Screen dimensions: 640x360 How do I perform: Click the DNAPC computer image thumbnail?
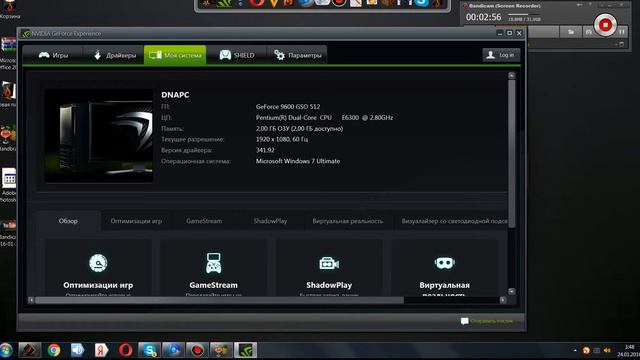[99, 136]
